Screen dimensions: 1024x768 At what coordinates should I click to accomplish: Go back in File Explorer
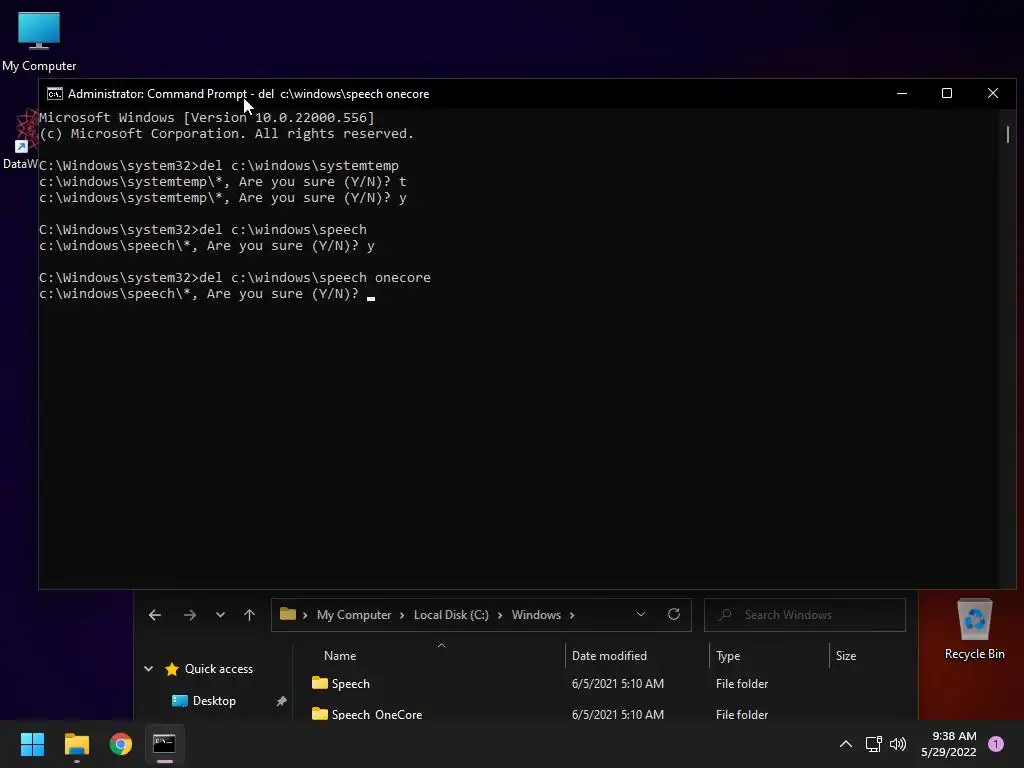pos(155,615)
